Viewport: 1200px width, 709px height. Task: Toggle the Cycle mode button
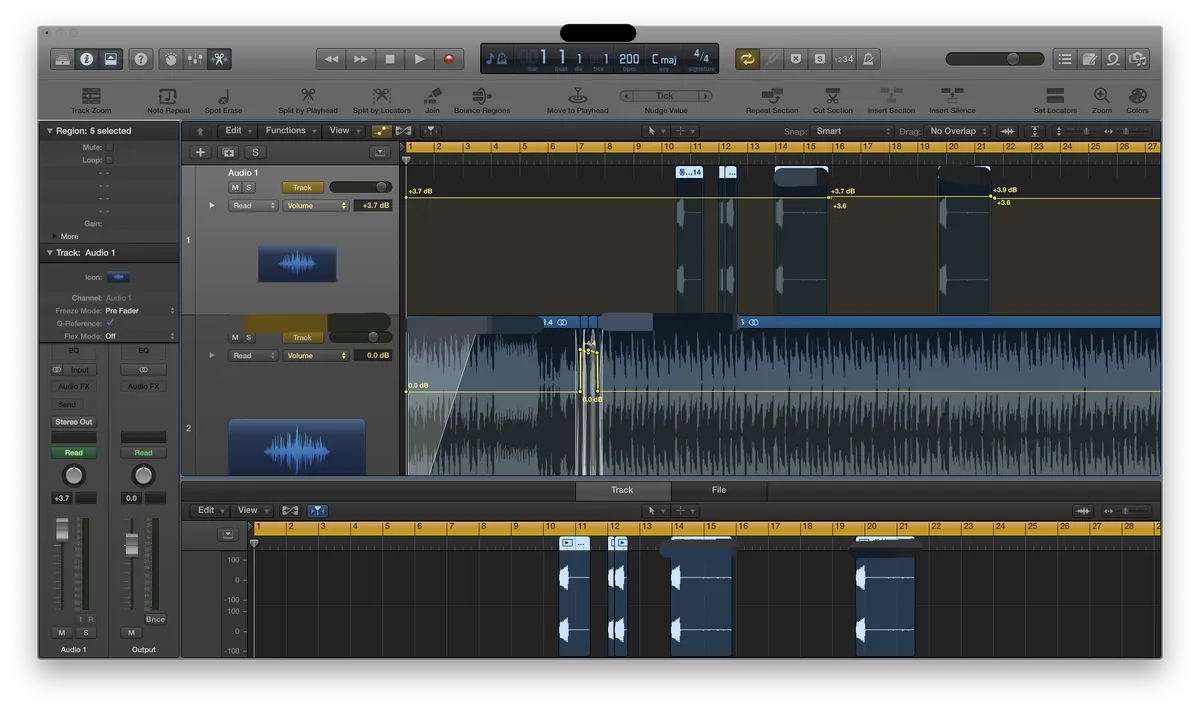tap(747, 59)
